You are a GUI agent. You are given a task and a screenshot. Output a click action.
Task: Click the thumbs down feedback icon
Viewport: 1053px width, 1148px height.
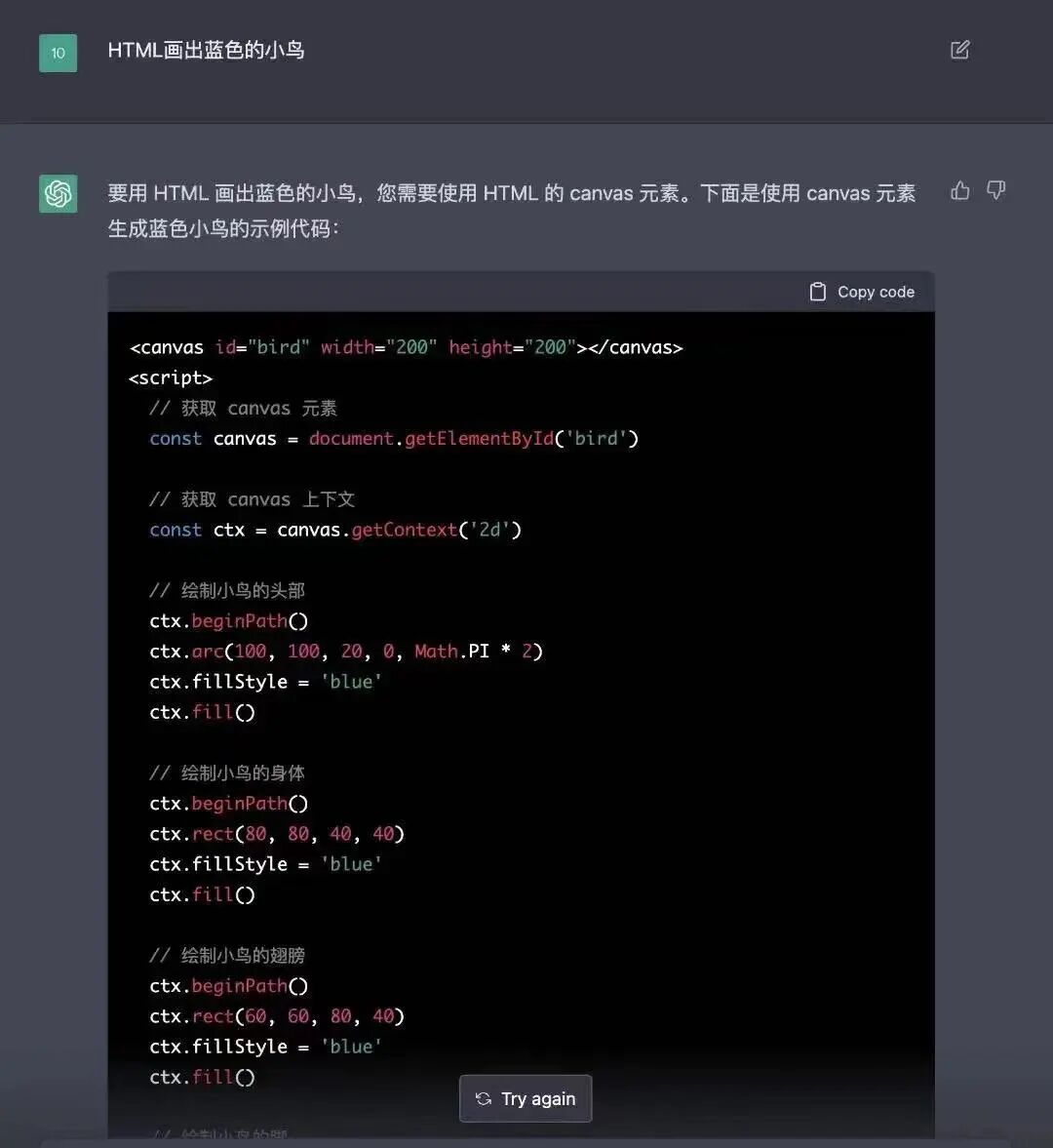coord(995,191)
